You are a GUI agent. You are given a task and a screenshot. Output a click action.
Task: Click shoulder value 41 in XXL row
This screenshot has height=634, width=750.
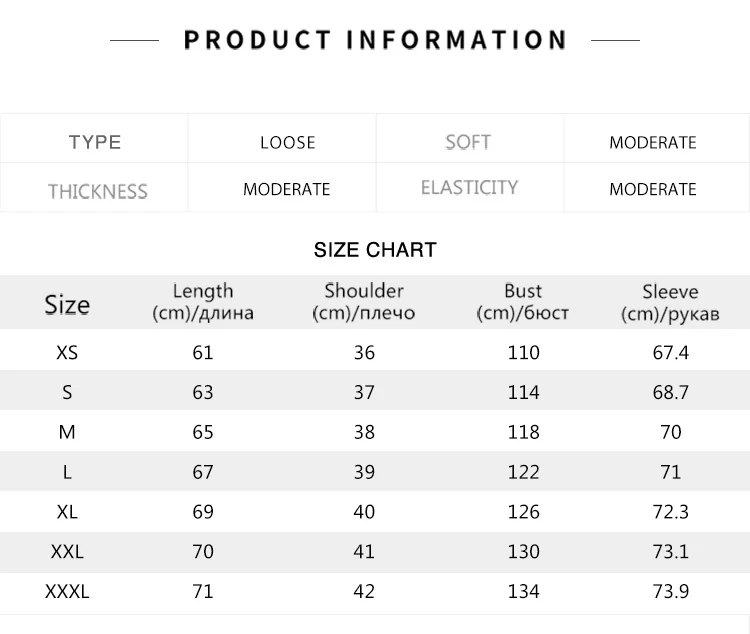[x=364, y=552]
